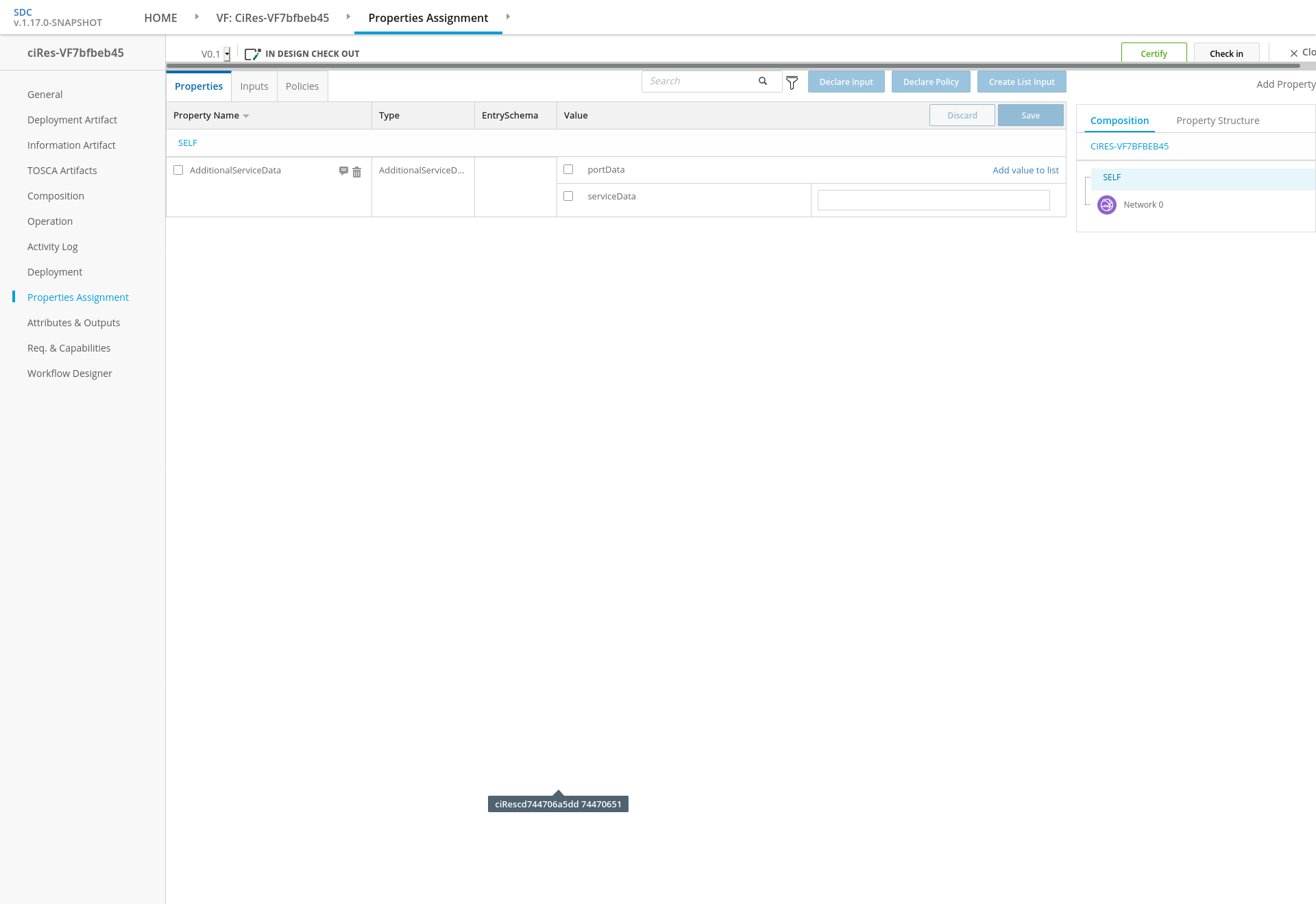Click the AdditionalServiceData property name
This screenshot has width=1316, height=904.
tap(235, 170)
